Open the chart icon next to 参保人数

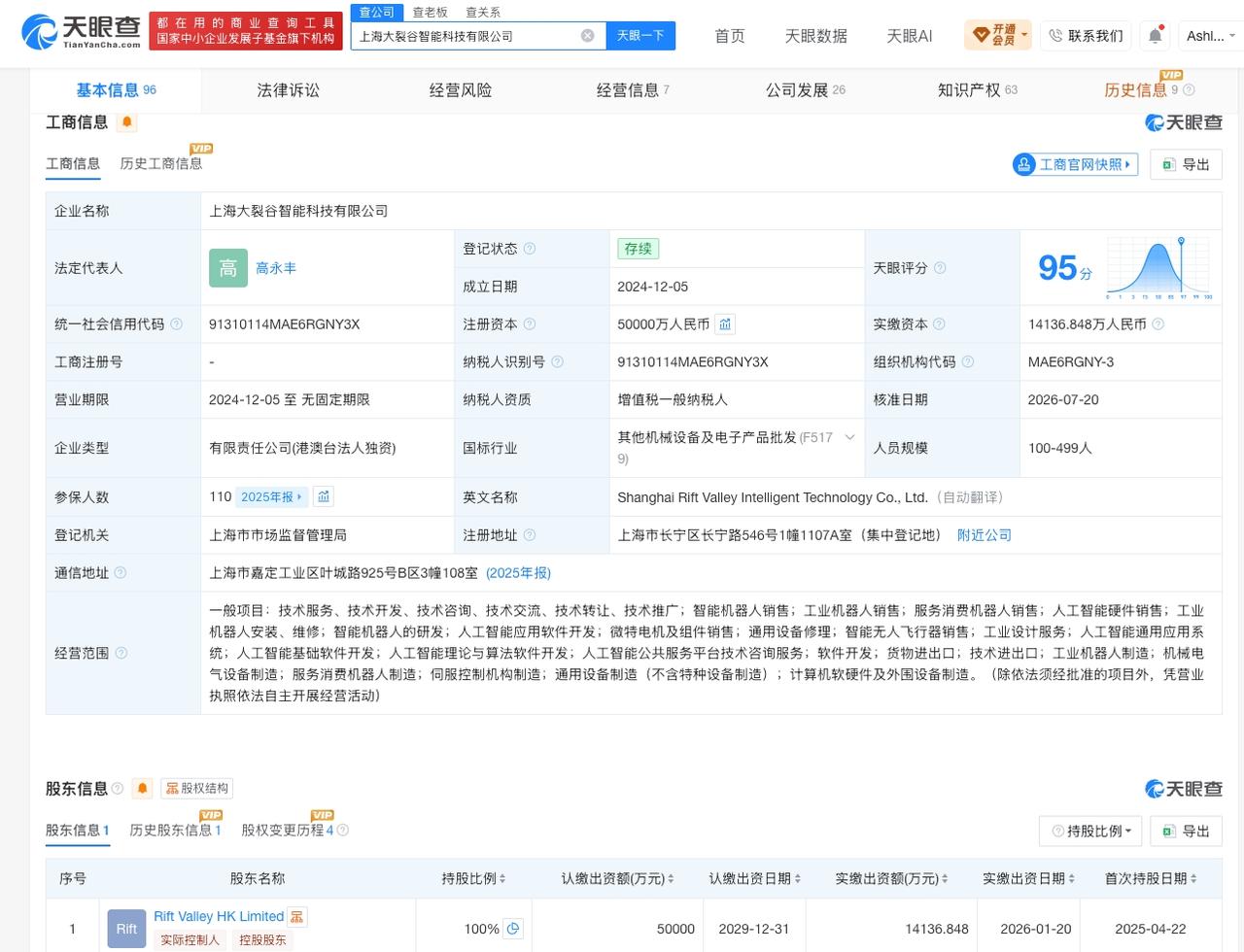[324, 496]
